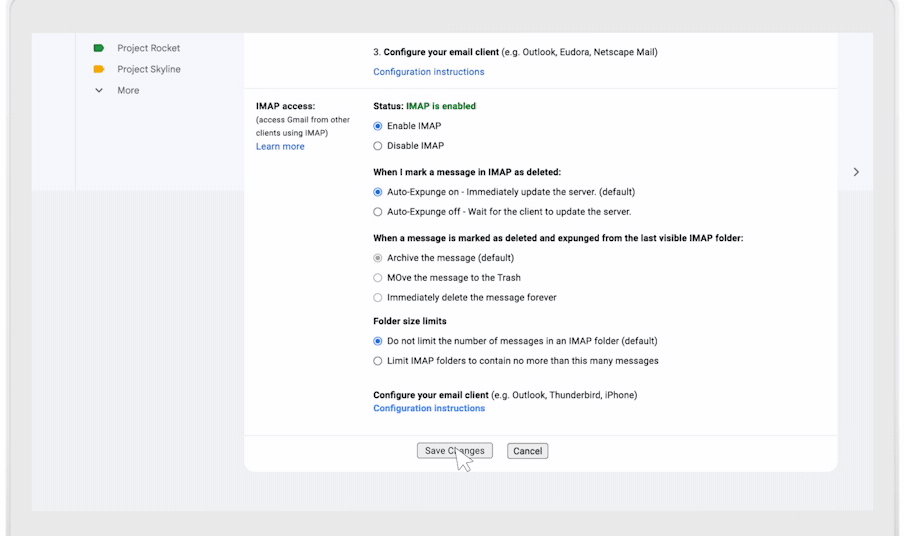This screenshot has height=536, width=905.
Task: Expand the More labels chevron
Action: 99,90
